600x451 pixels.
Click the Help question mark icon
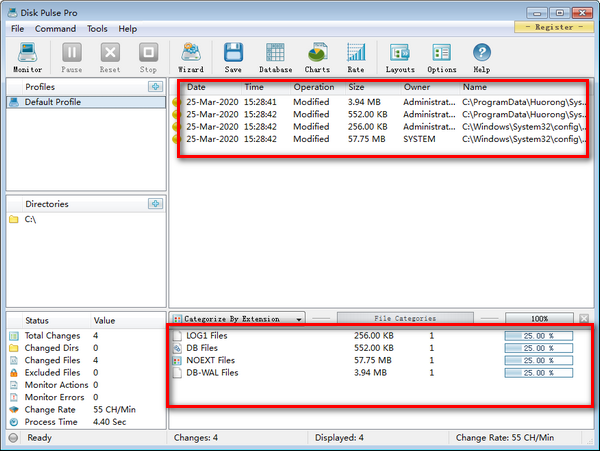(x=482, y=58)
